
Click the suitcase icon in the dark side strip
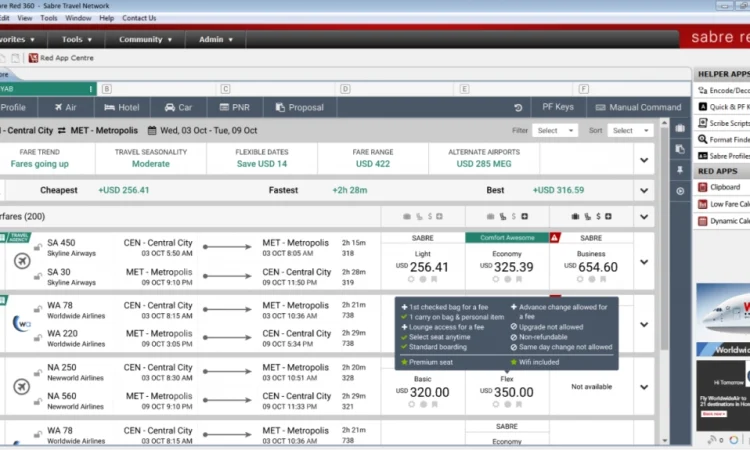pos(680,128)
